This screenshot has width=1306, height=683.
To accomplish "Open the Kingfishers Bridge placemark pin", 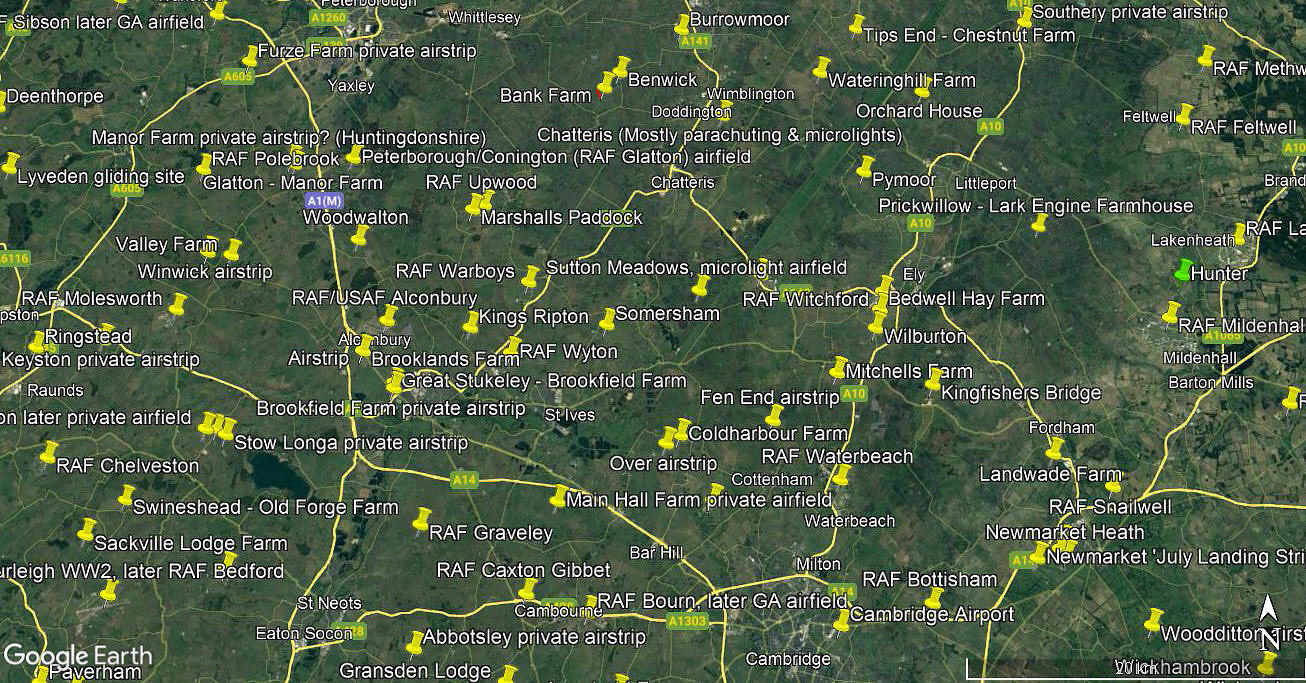I will tap(933, 379).
